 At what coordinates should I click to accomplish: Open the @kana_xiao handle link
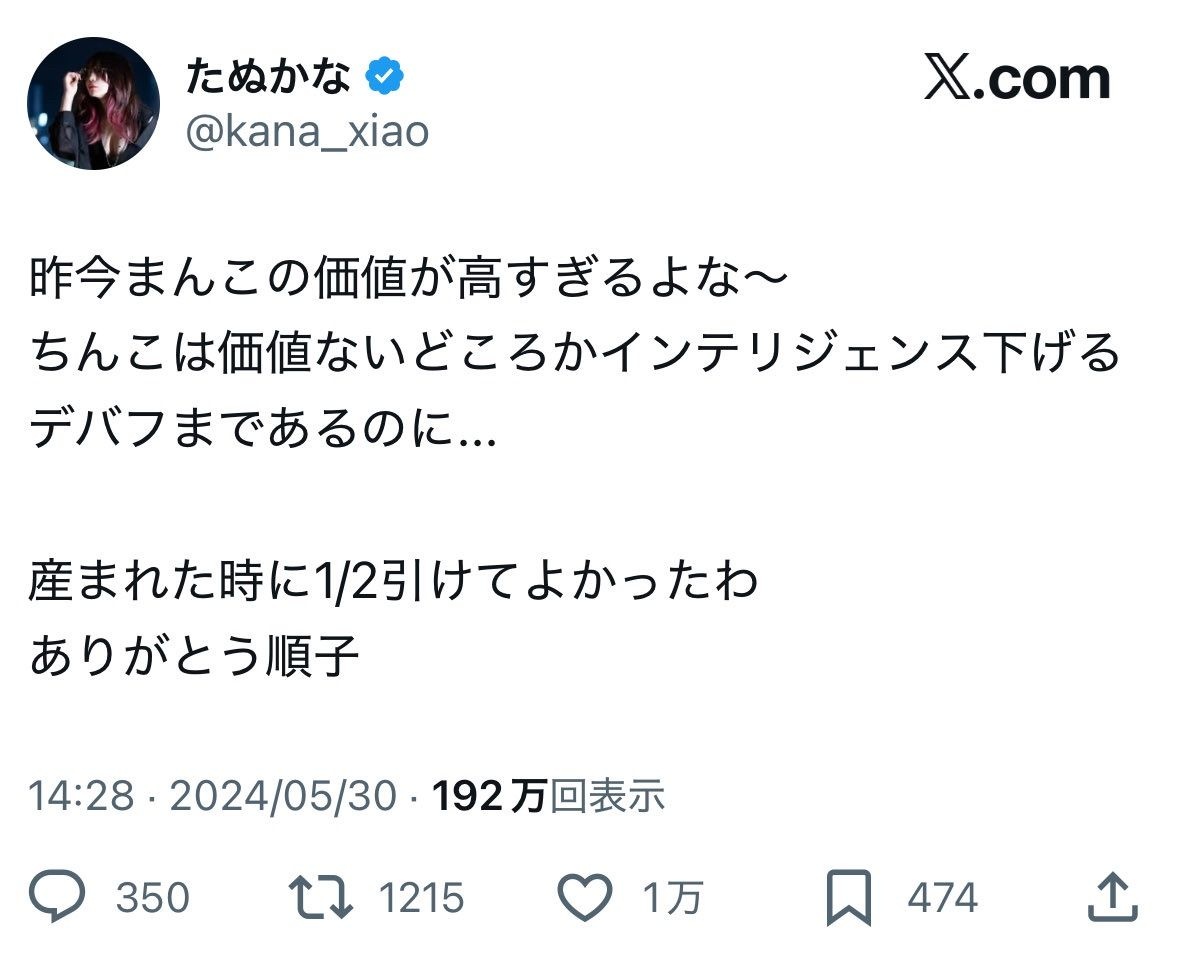[307, 131]
